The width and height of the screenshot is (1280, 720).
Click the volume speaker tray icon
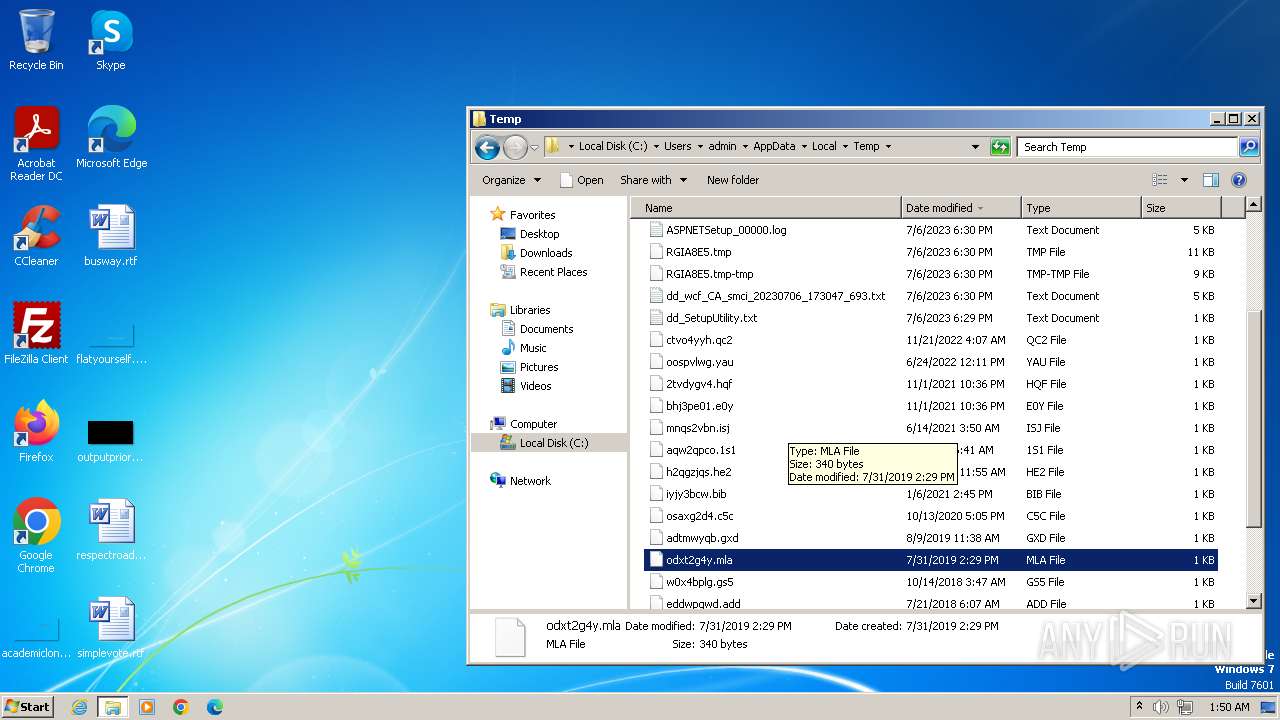pos(1161,707)
